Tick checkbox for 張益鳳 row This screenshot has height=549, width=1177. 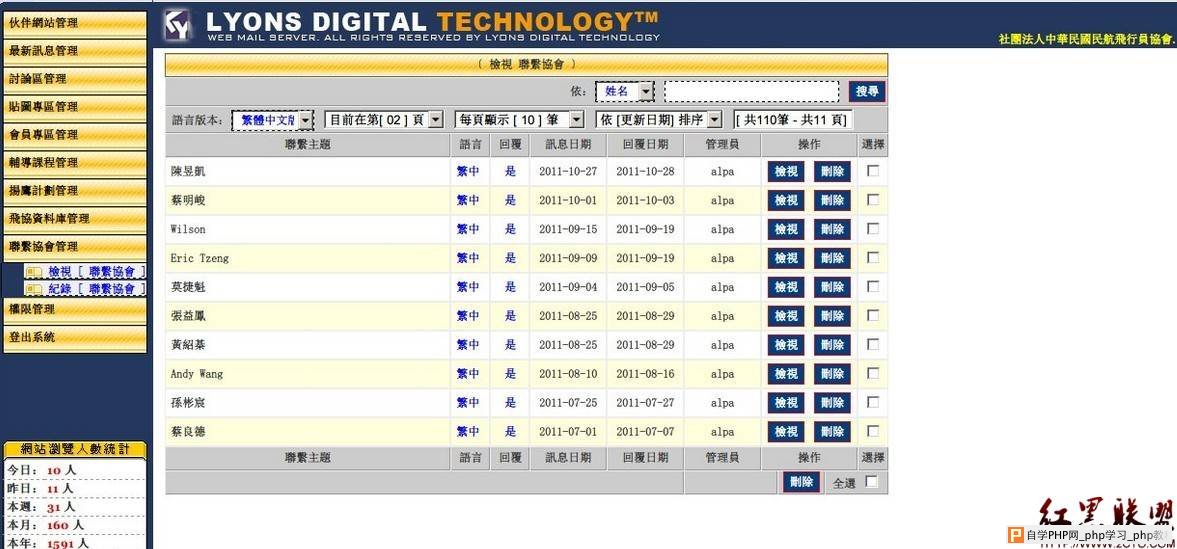[872, 315]
